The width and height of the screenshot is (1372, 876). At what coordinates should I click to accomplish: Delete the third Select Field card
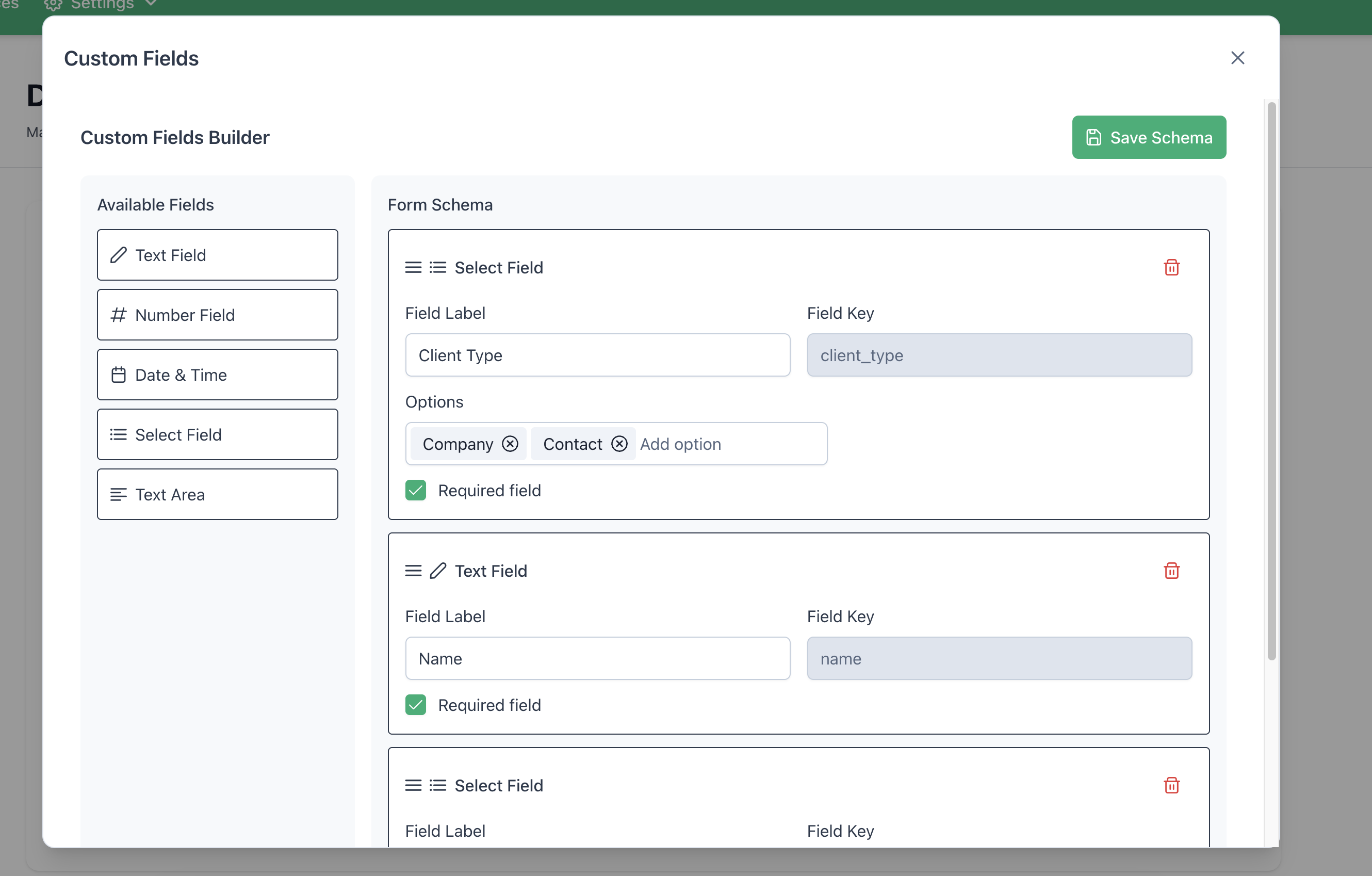click(x=1171, y=785)
